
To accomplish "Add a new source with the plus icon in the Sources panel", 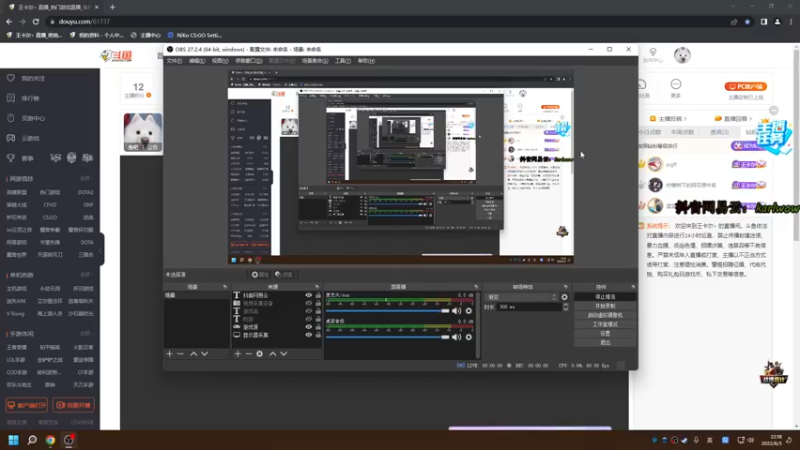I will pos(237,354).
